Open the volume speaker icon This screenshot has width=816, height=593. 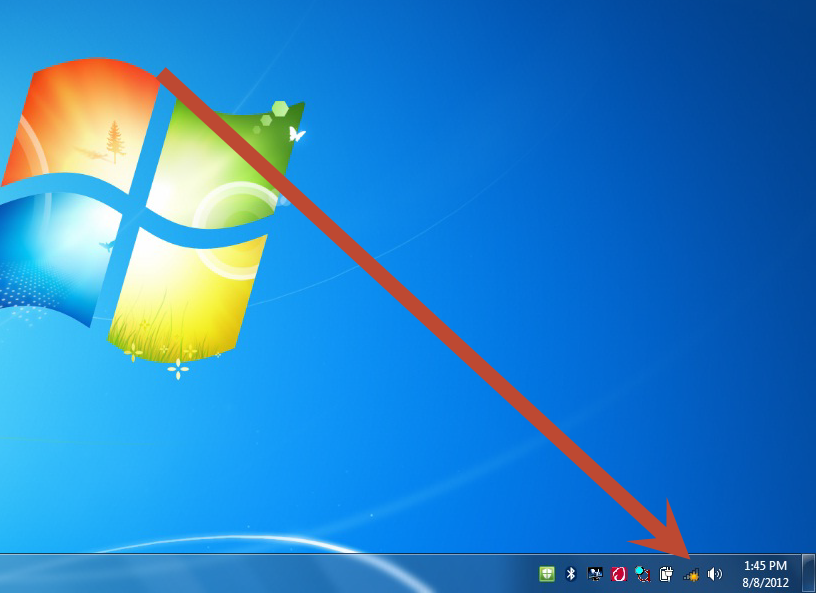coord(715,574)
